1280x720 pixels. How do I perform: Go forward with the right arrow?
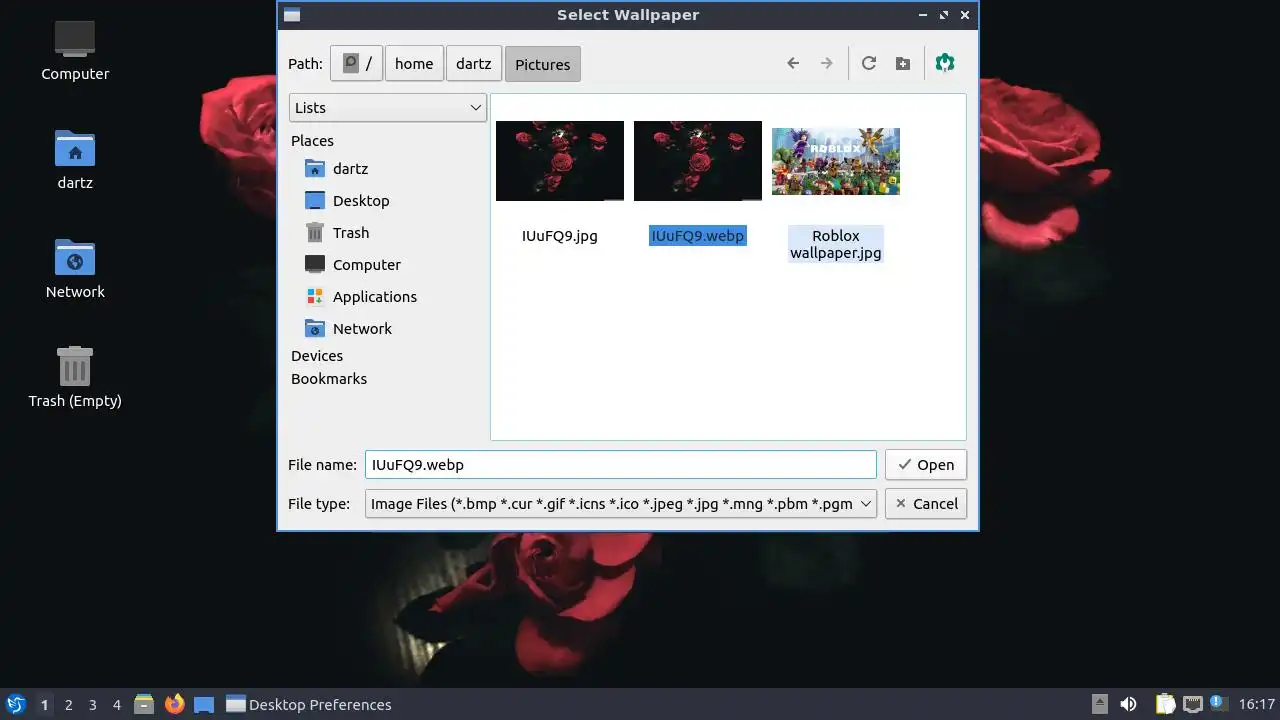(x=827, y=63)
